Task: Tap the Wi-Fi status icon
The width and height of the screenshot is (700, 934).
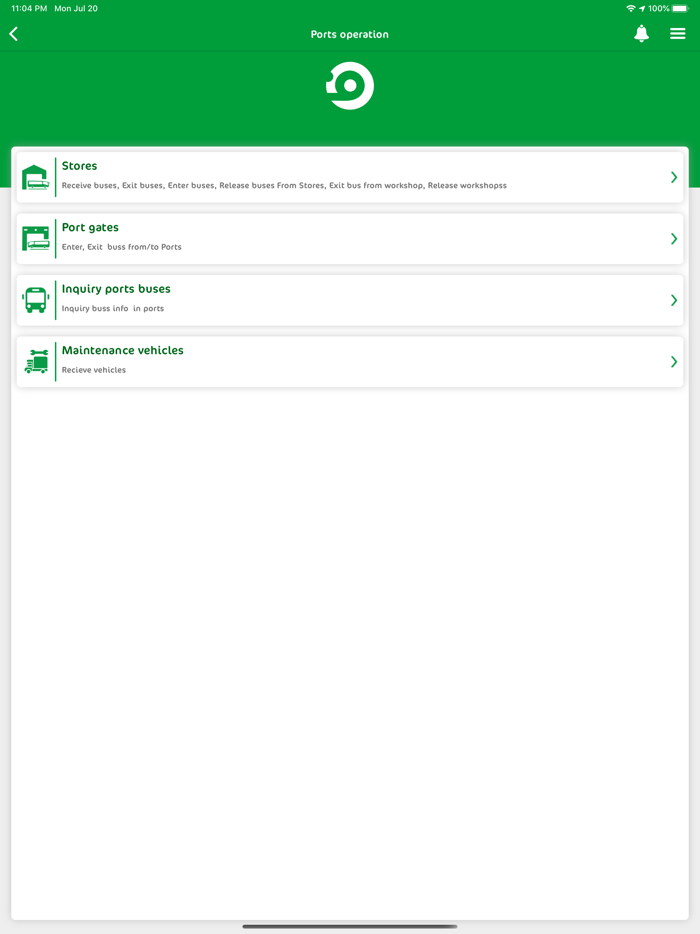Action: (x=631, y=8)
